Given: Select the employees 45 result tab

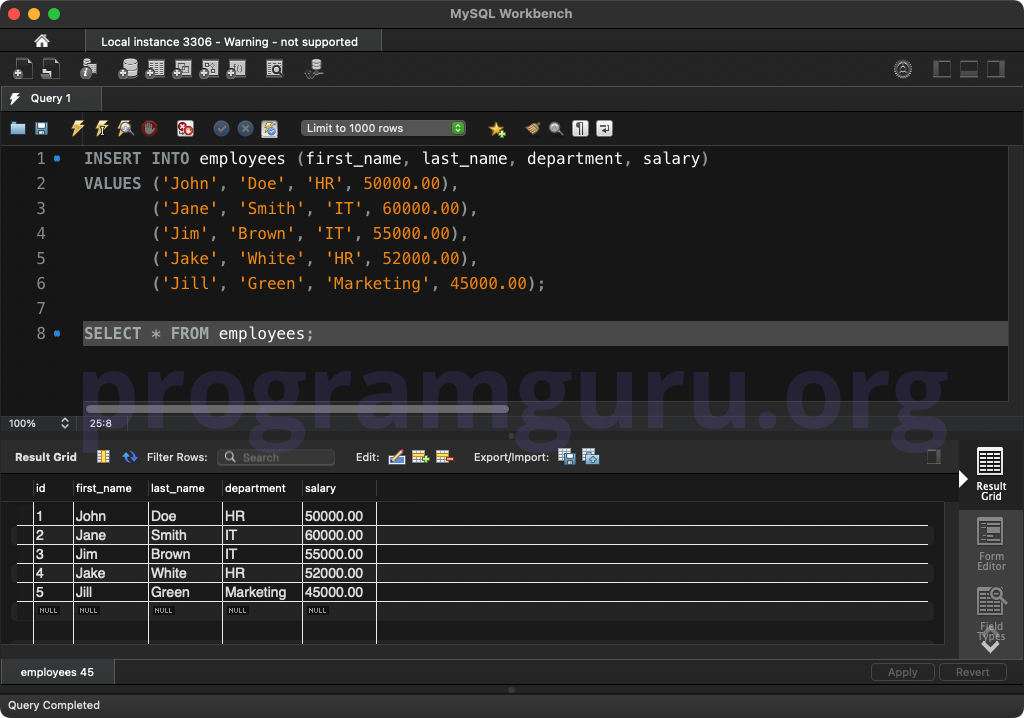Looking at the screenshot, I should coord(57,672).
